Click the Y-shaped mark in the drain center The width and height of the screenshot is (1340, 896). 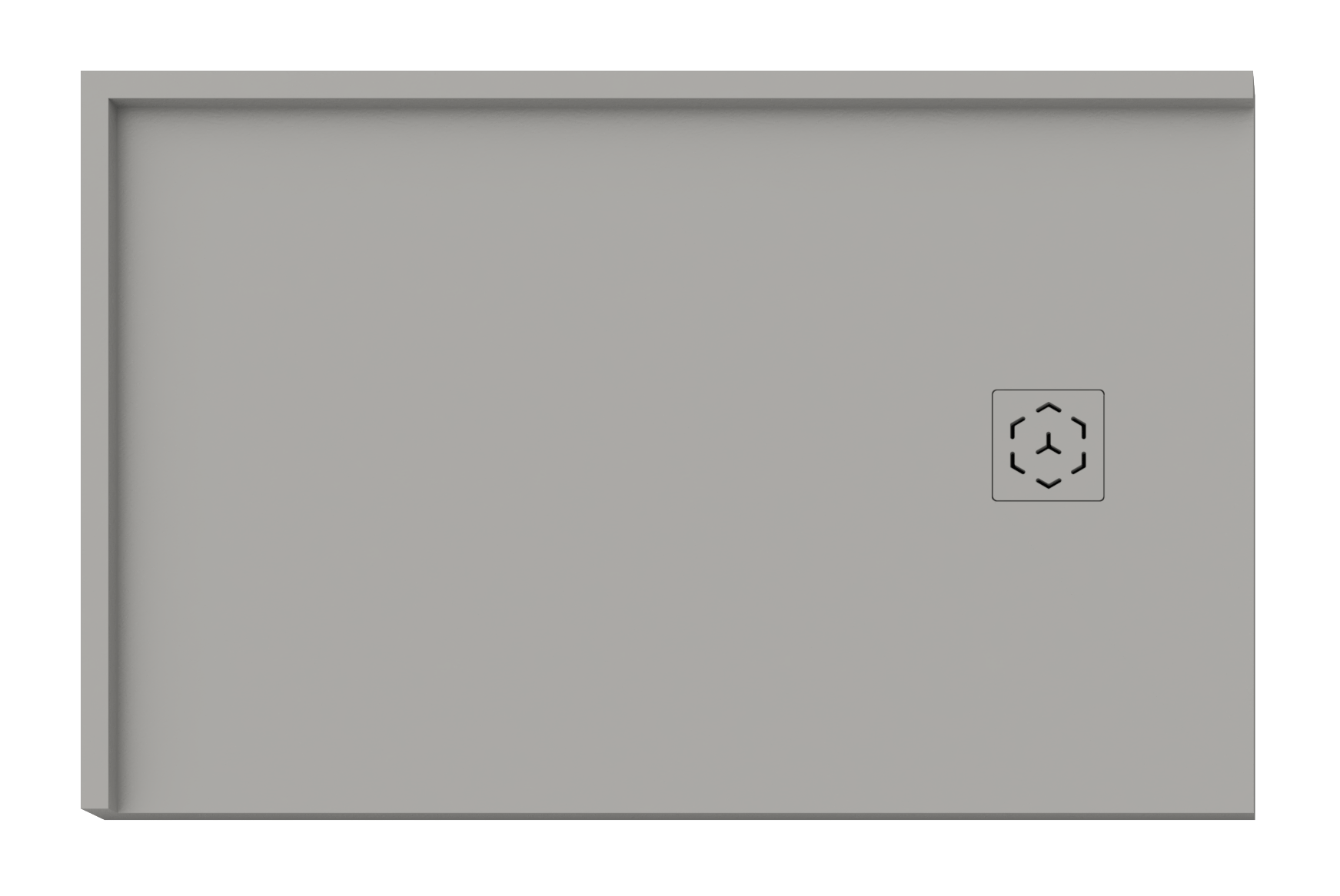coord(1048,443)
